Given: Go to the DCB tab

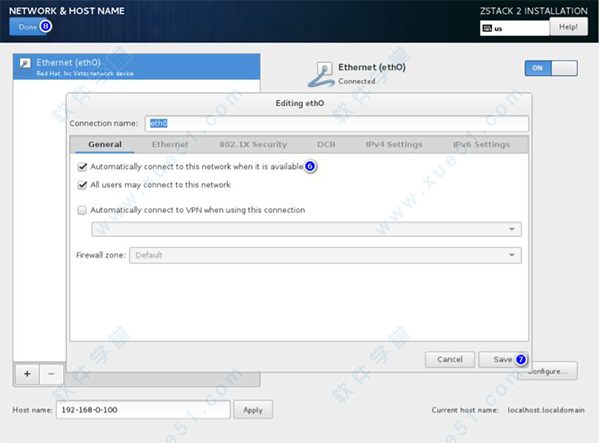Looking at the screenshot, I should [327, 144].
